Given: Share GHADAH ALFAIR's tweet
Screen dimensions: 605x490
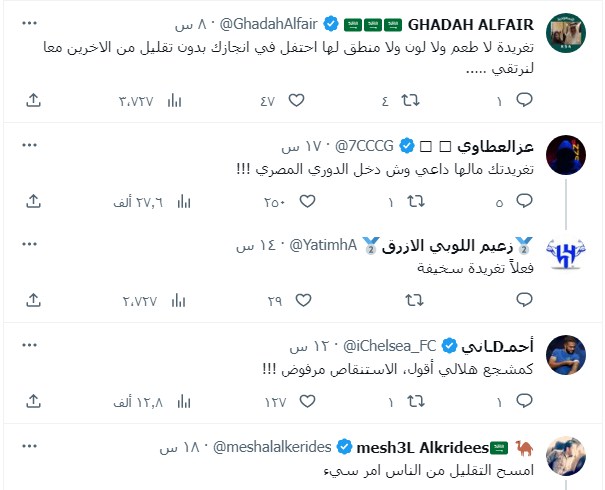Looking at the screenshot, I should pyautogui.click(x=33, y=100).
